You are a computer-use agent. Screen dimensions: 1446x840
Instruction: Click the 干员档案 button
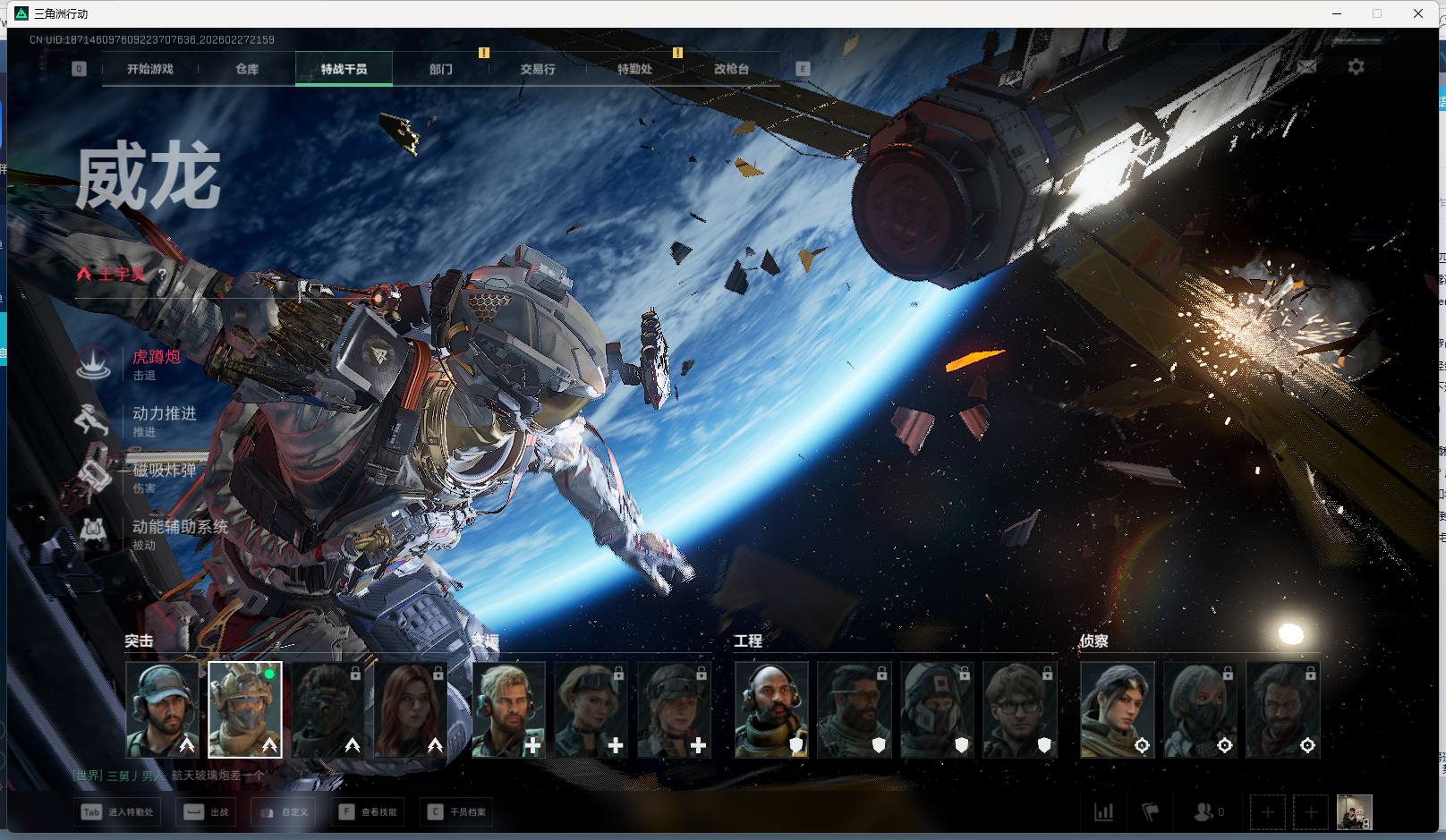[457, 812]
